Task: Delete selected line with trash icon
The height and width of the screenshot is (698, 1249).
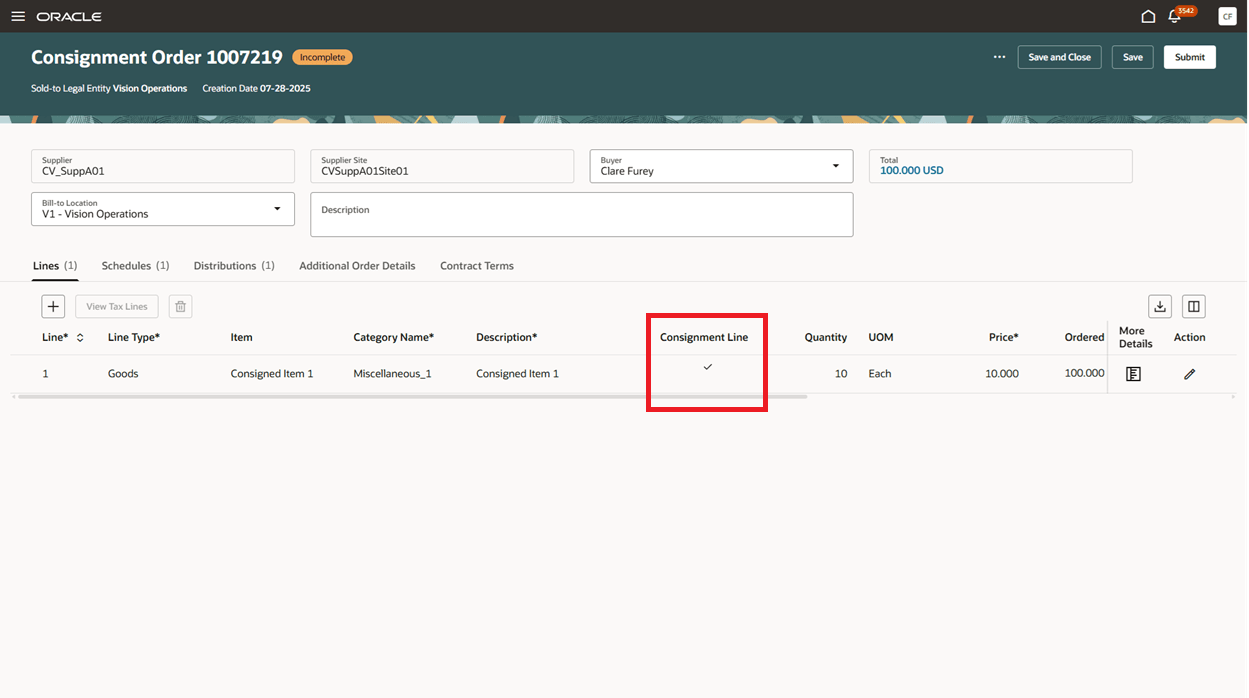Action: 180,306
